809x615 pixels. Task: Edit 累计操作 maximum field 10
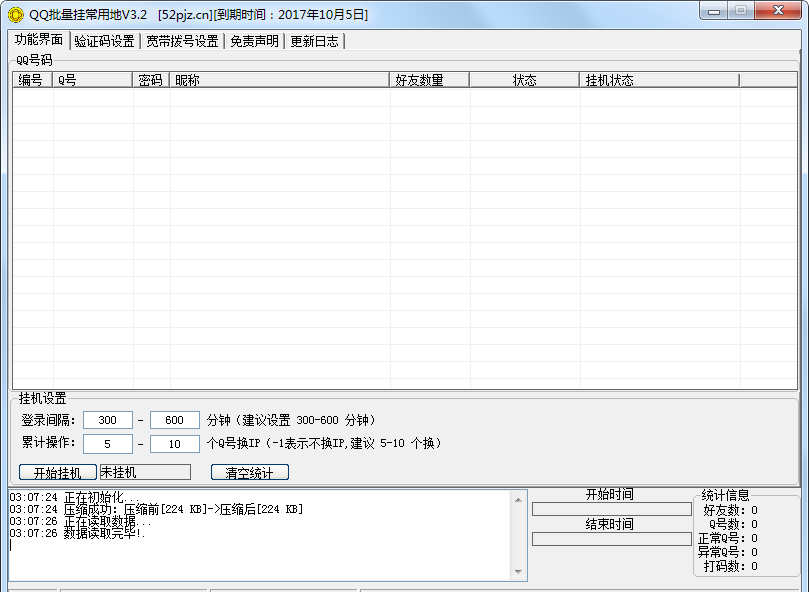175,444
